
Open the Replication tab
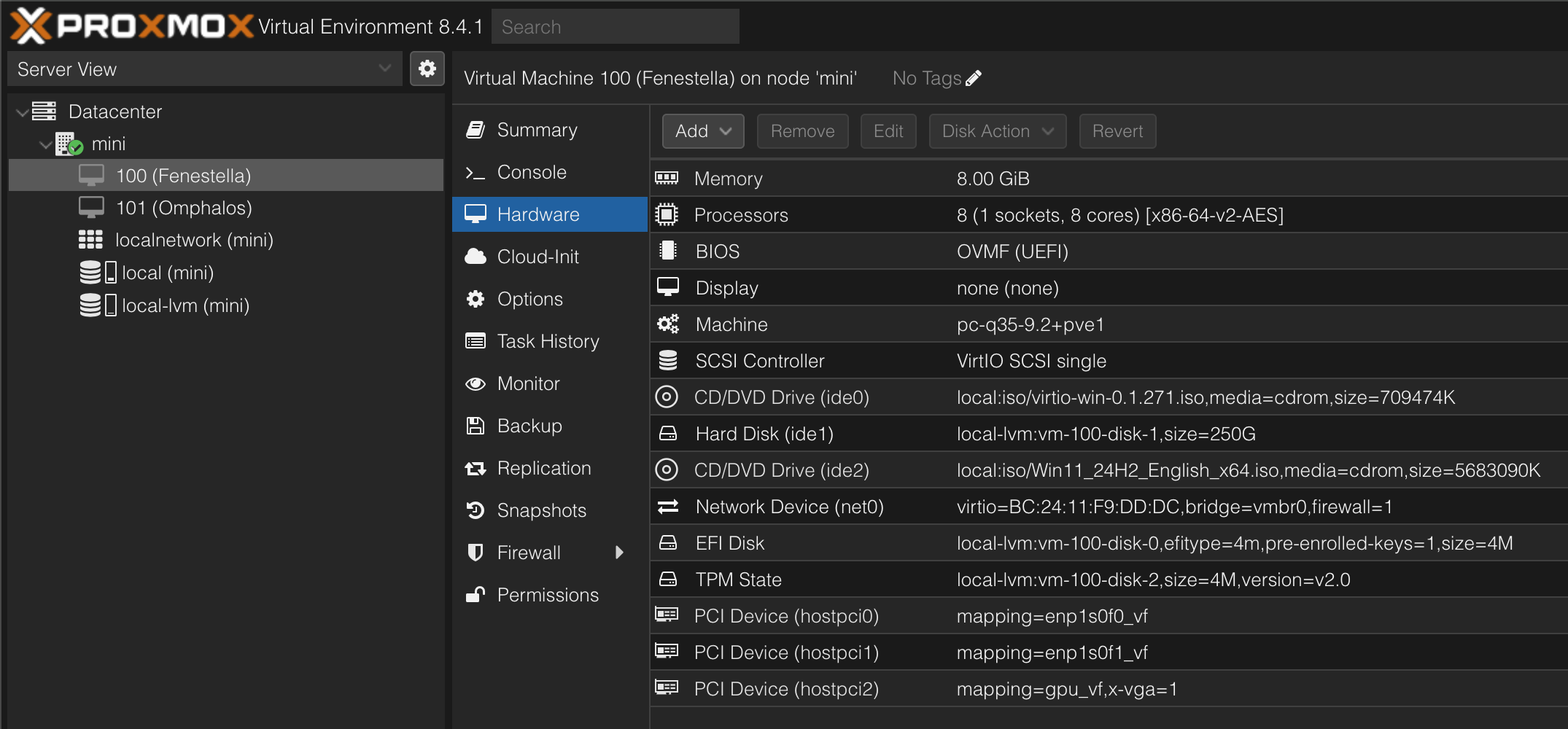(x=549, y=468)
